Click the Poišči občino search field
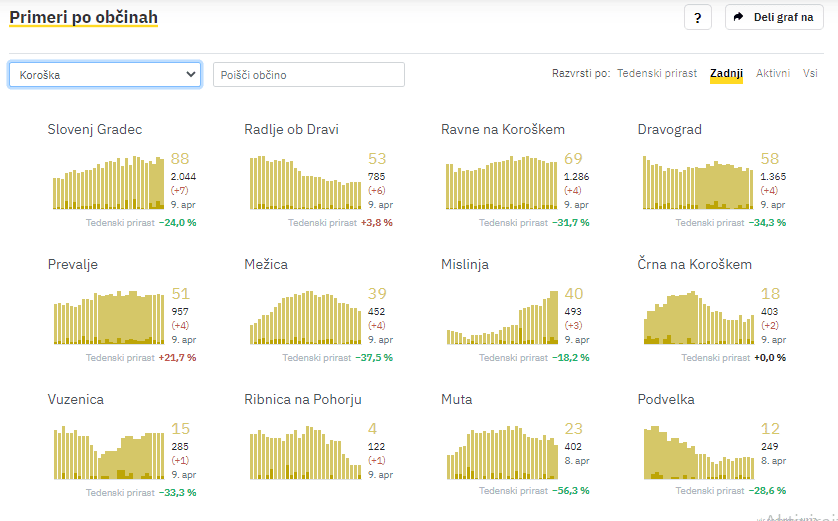 308,75
